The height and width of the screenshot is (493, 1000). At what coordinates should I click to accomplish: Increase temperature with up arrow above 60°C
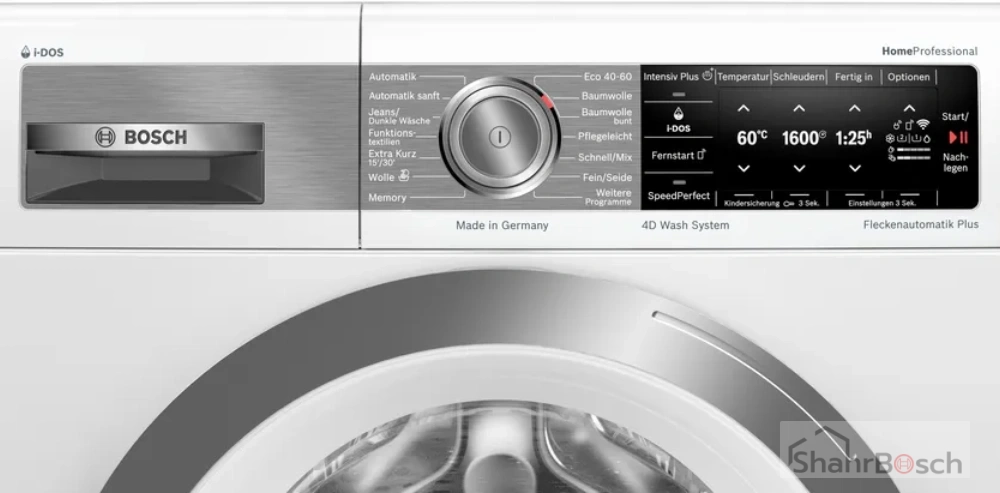point(744,109)
